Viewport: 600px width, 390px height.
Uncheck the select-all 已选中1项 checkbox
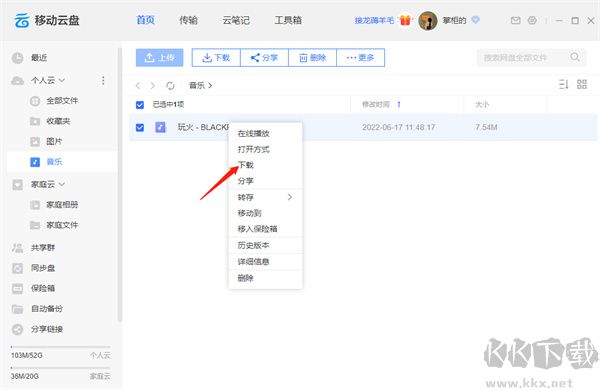click(140, 104)
